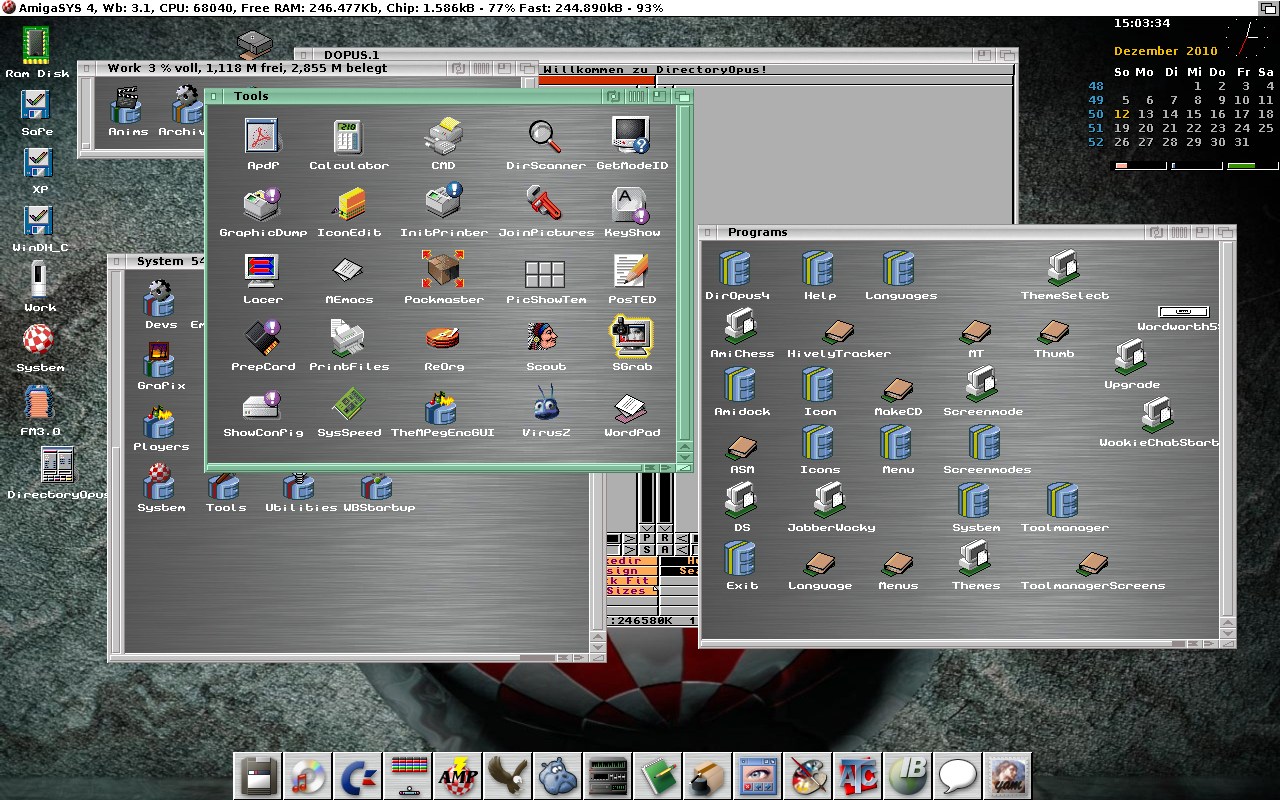This screenshot has height=800, width=1280.
Task: Select the VirusZ bug icon
Action: tap(544, 405)
